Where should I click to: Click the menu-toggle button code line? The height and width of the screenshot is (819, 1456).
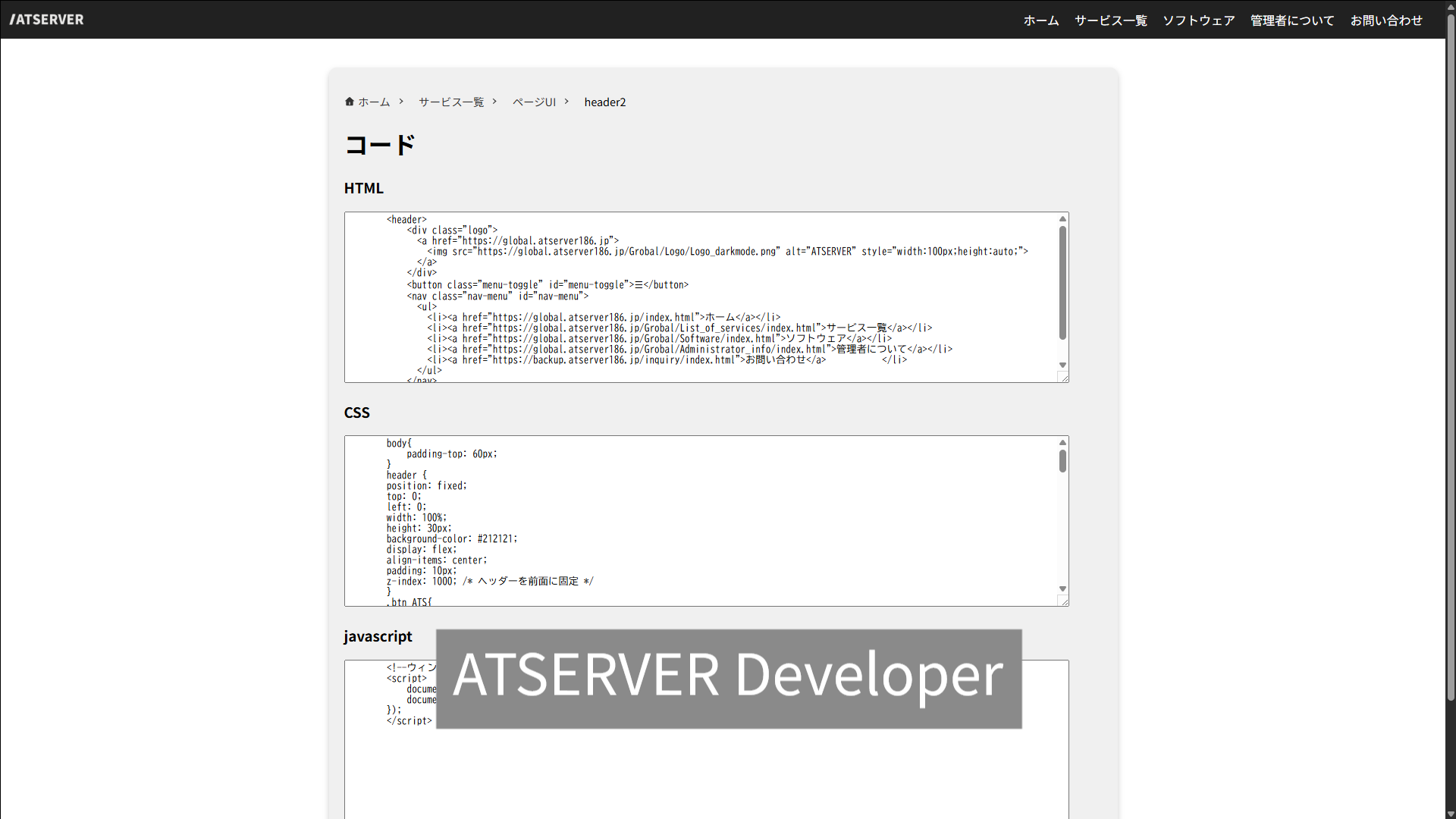(x=548, y=285)
